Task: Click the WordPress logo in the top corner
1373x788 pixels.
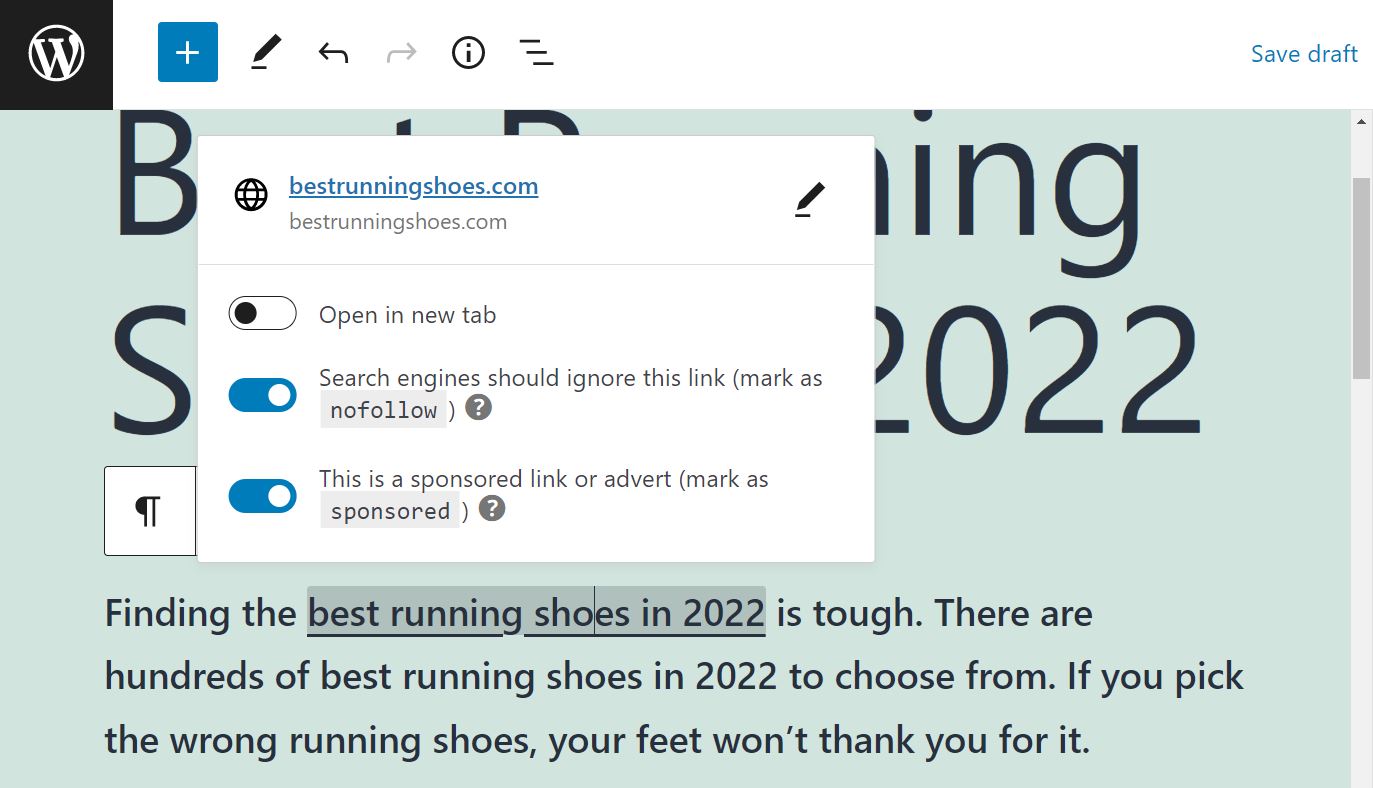Action: (55, 54)
